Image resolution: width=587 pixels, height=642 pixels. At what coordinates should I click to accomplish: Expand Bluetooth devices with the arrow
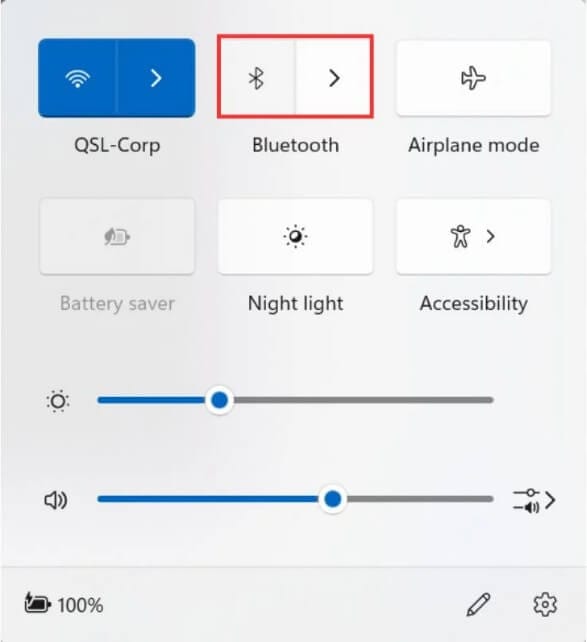[x=334, y=78]
